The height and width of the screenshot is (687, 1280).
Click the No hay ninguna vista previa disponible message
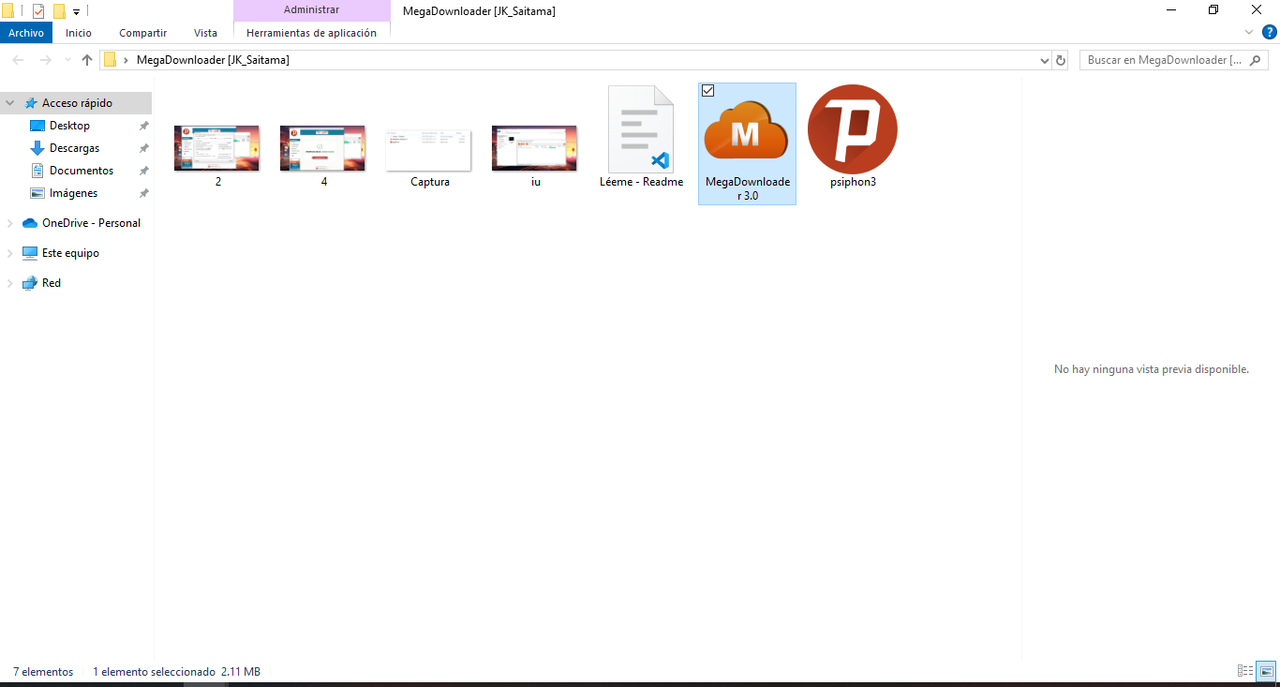pyautogui.click(x=1151, y=369)
